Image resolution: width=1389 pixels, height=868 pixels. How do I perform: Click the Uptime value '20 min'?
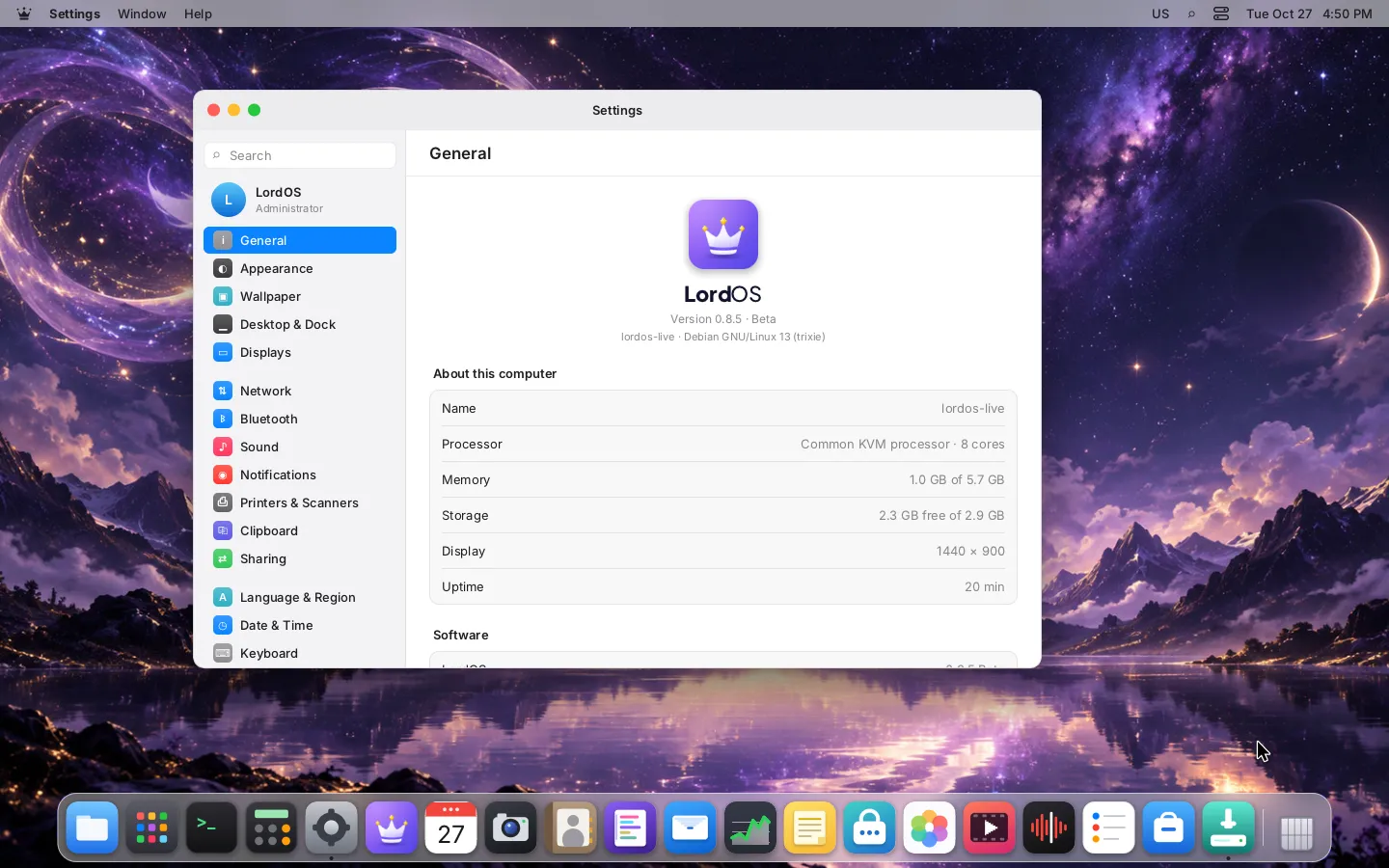pos(984,586)
